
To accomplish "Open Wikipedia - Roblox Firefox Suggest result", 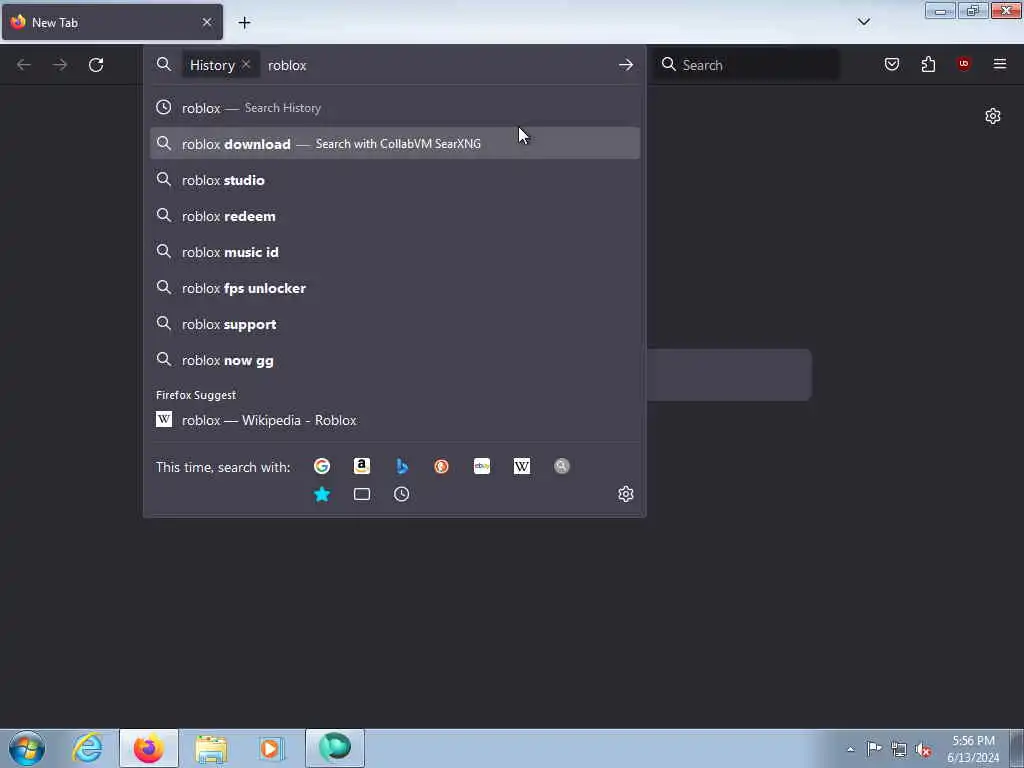I will [x=394, y=420].
